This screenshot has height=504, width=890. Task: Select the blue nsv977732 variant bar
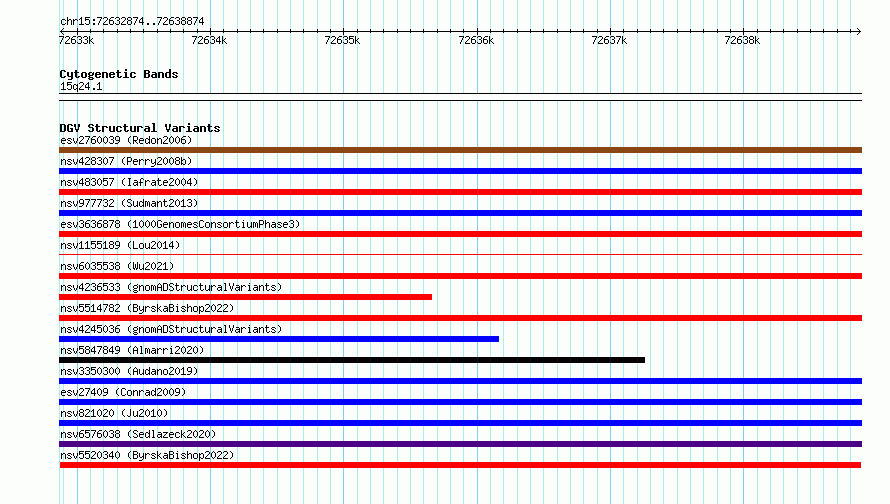pyautogui.click(x=460, y=213)
